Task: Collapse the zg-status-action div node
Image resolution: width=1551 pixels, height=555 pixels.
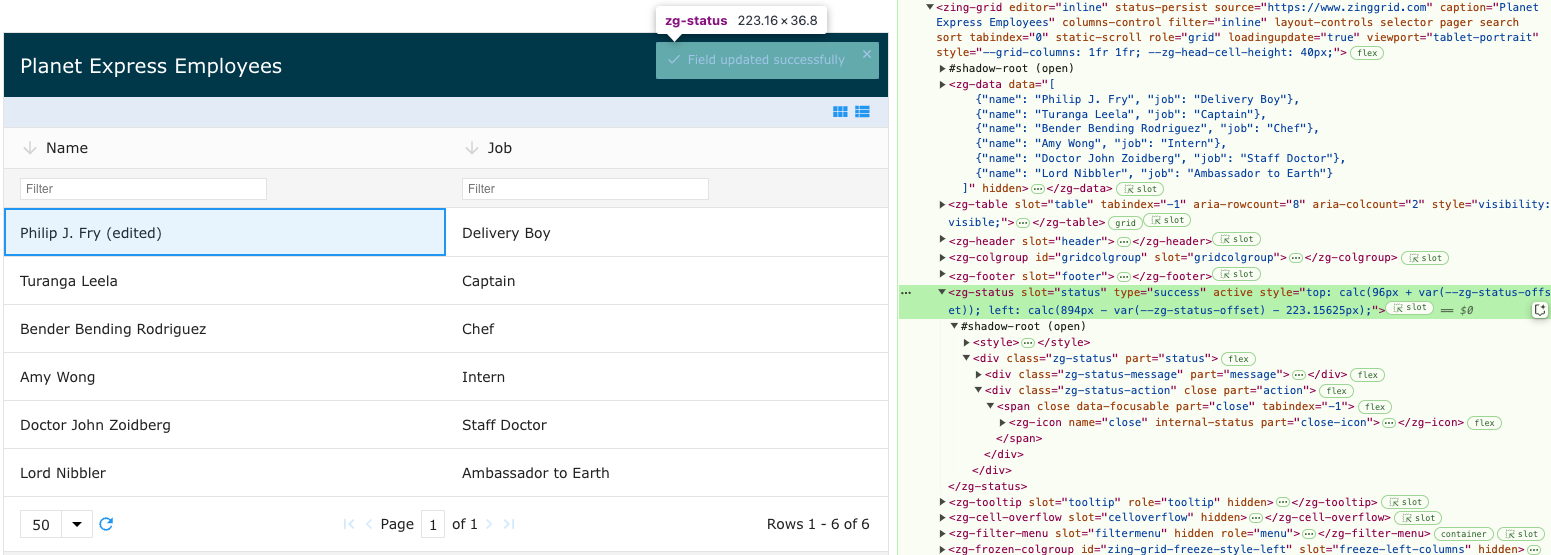Action: tap(978, 391)
